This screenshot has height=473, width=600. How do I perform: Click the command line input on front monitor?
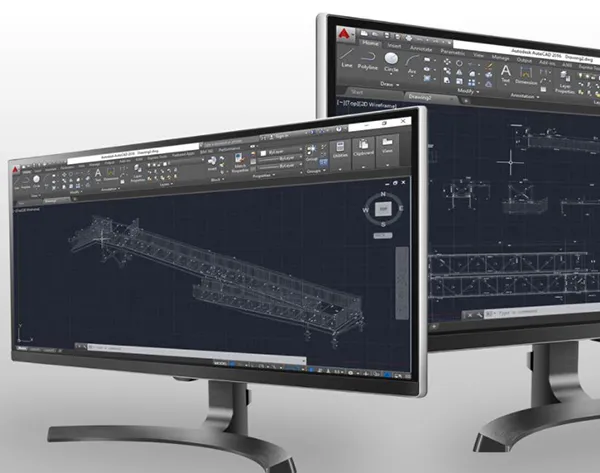[195, 352]
